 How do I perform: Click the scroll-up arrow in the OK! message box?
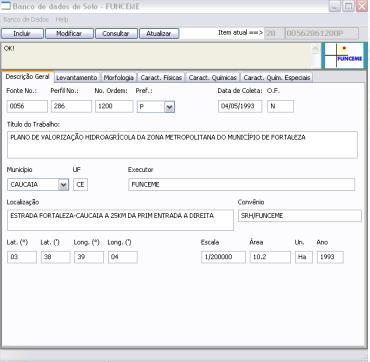[315, 48]
